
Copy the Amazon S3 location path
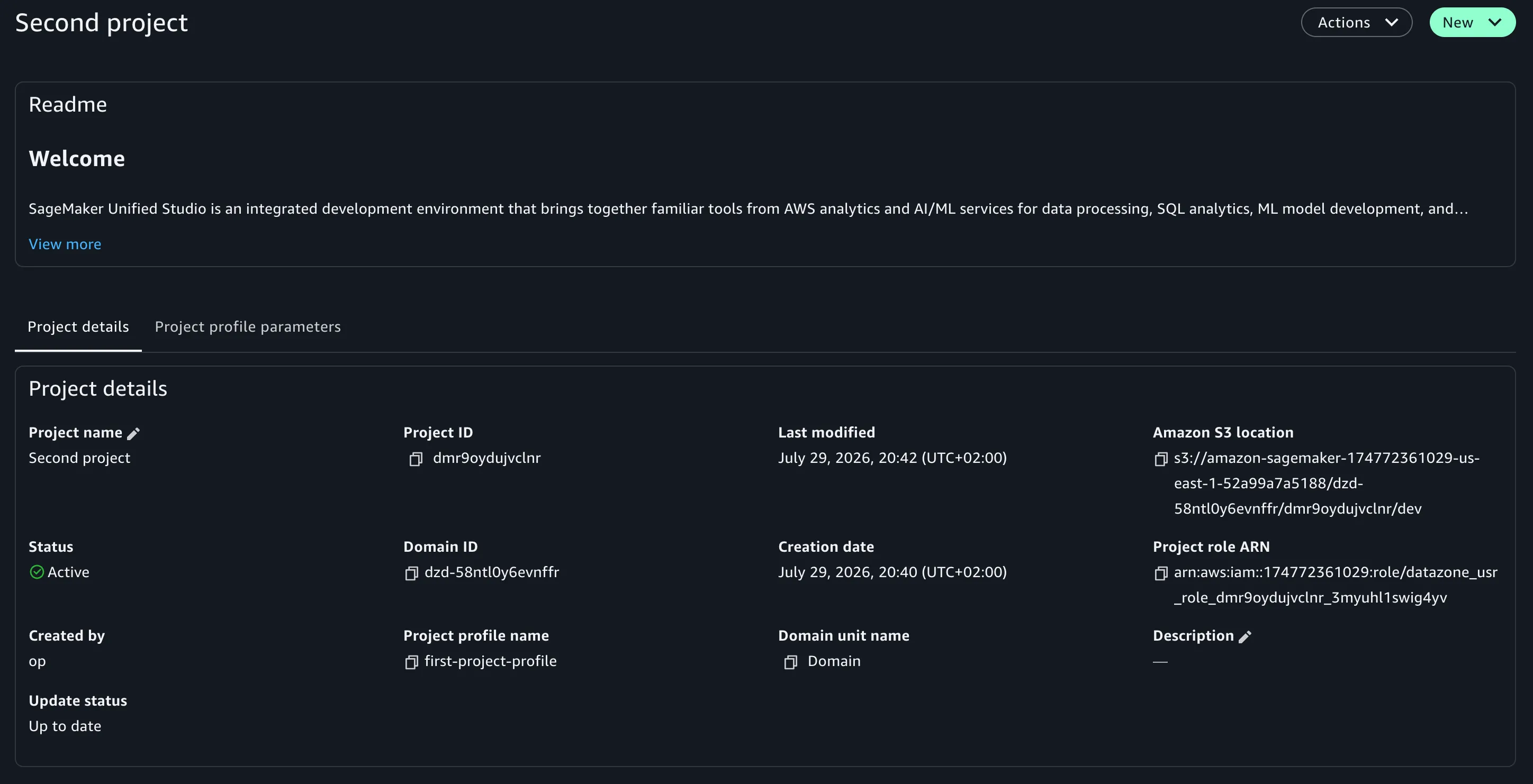pos(1160,459)
